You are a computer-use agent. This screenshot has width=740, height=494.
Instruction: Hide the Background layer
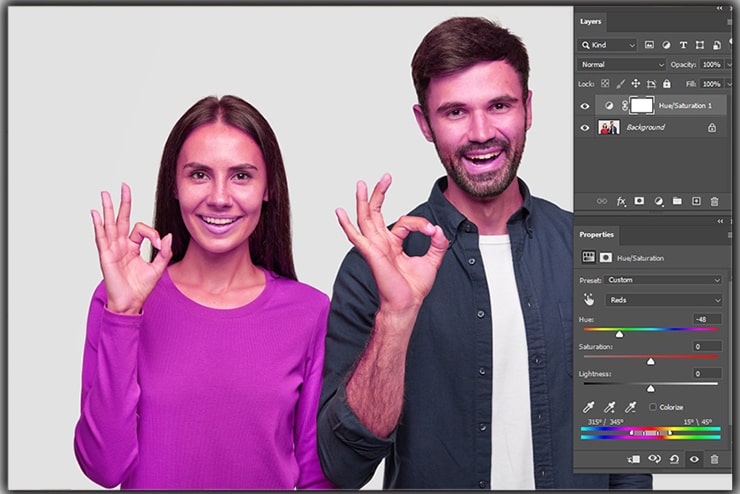(x=585, y=128)
